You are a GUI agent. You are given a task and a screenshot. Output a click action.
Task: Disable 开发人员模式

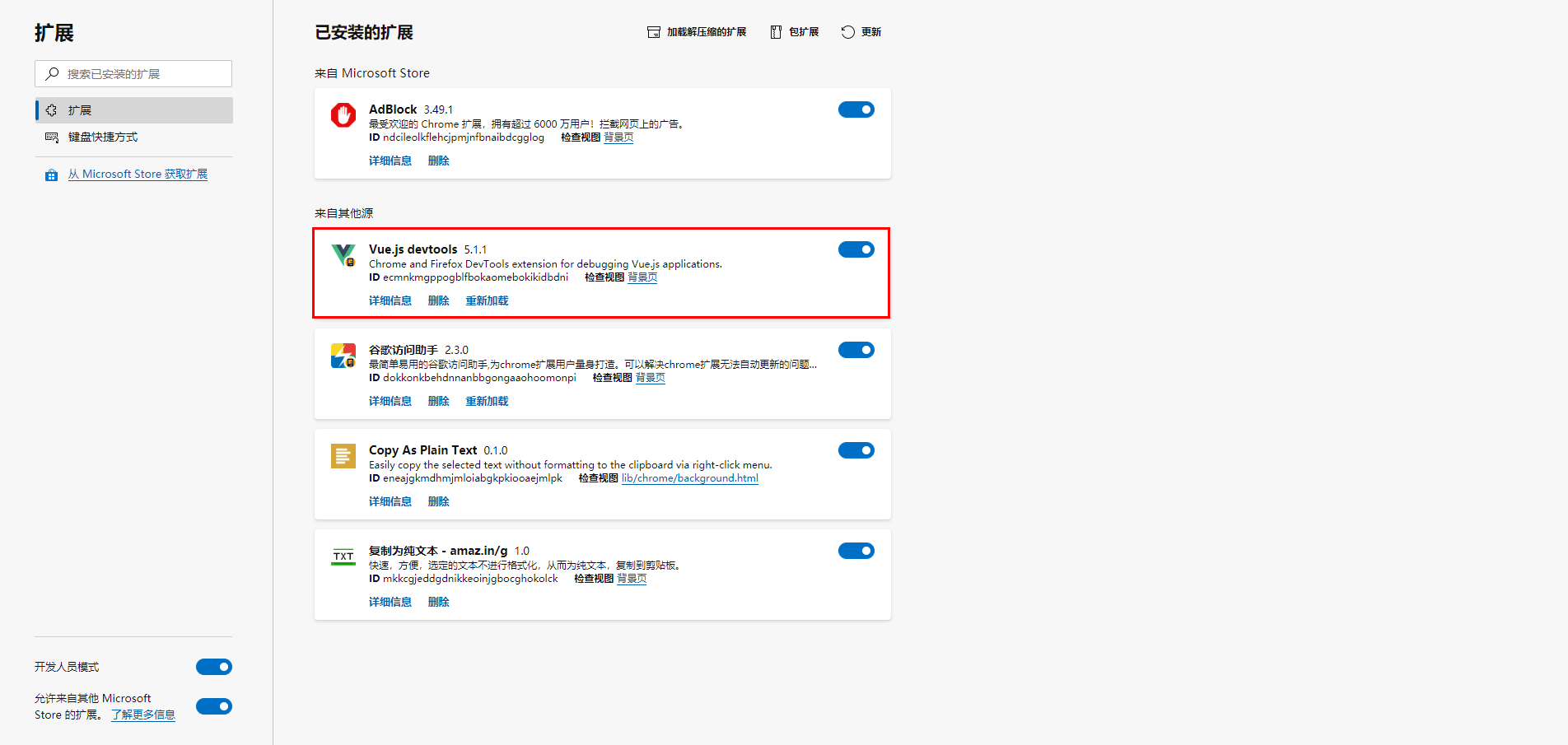point(213,667)
